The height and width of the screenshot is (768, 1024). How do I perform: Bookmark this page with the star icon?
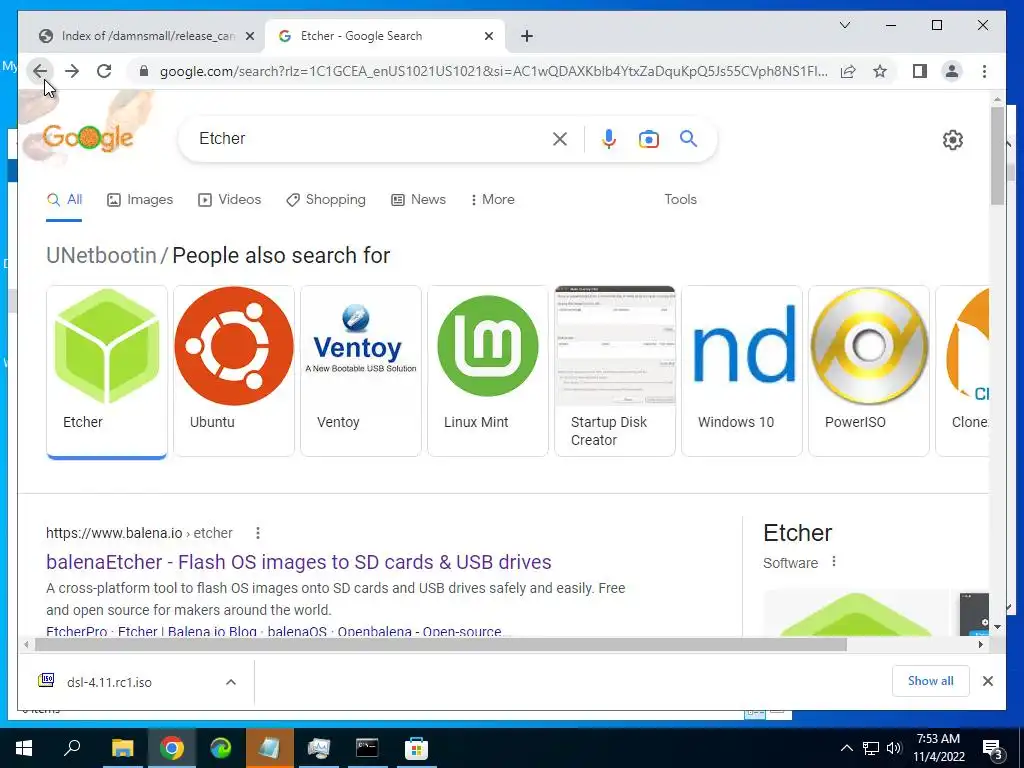coord(880,71)
